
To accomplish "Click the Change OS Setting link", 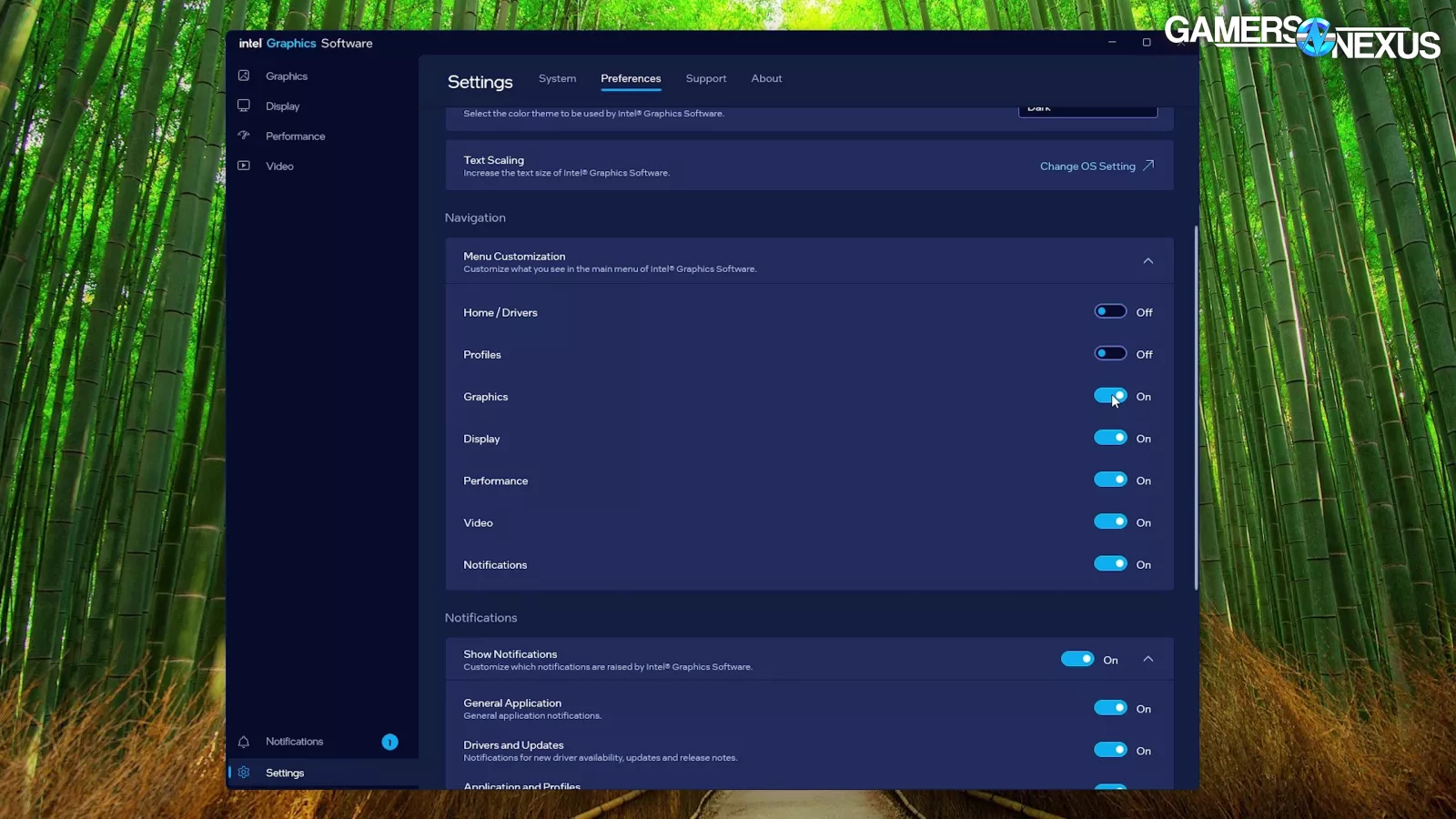I will [1087, 167].
